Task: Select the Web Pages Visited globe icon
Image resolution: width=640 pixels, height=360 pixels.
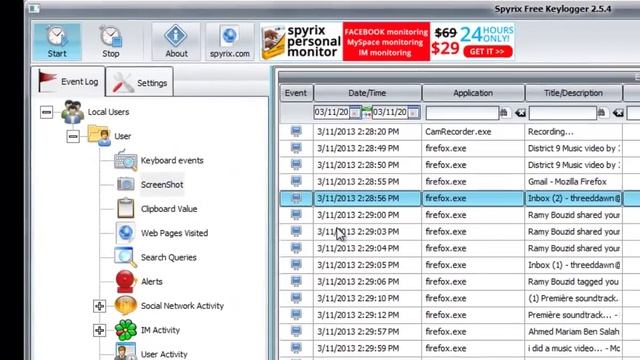Action: pyautogui.click(x=125, y=233)
